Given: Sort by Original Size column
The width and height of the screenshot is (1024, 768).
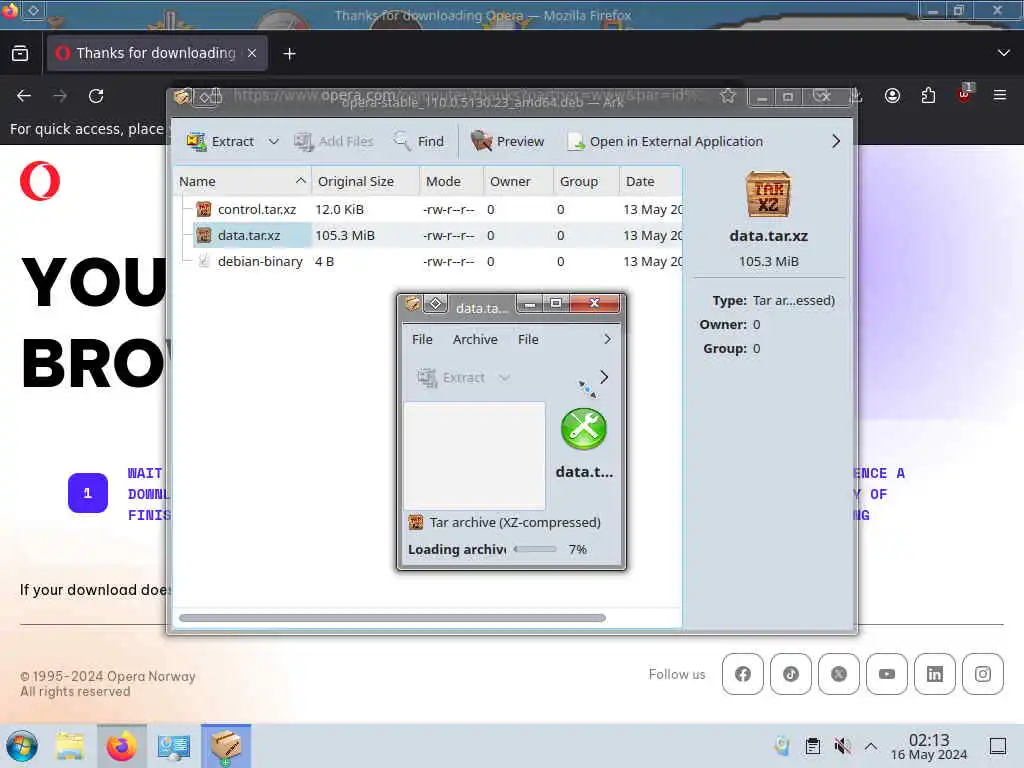Looking at the screenshot, I should point(365,182).
